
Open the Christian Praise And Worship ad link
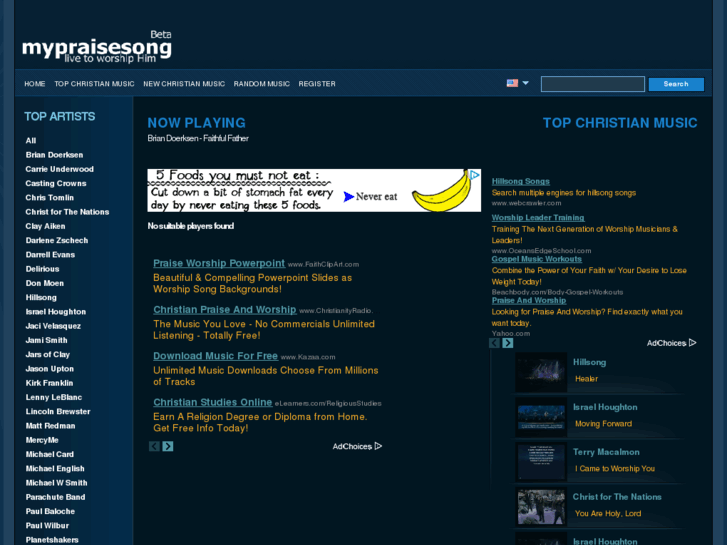pyautogui.click(x=224, y=310)
